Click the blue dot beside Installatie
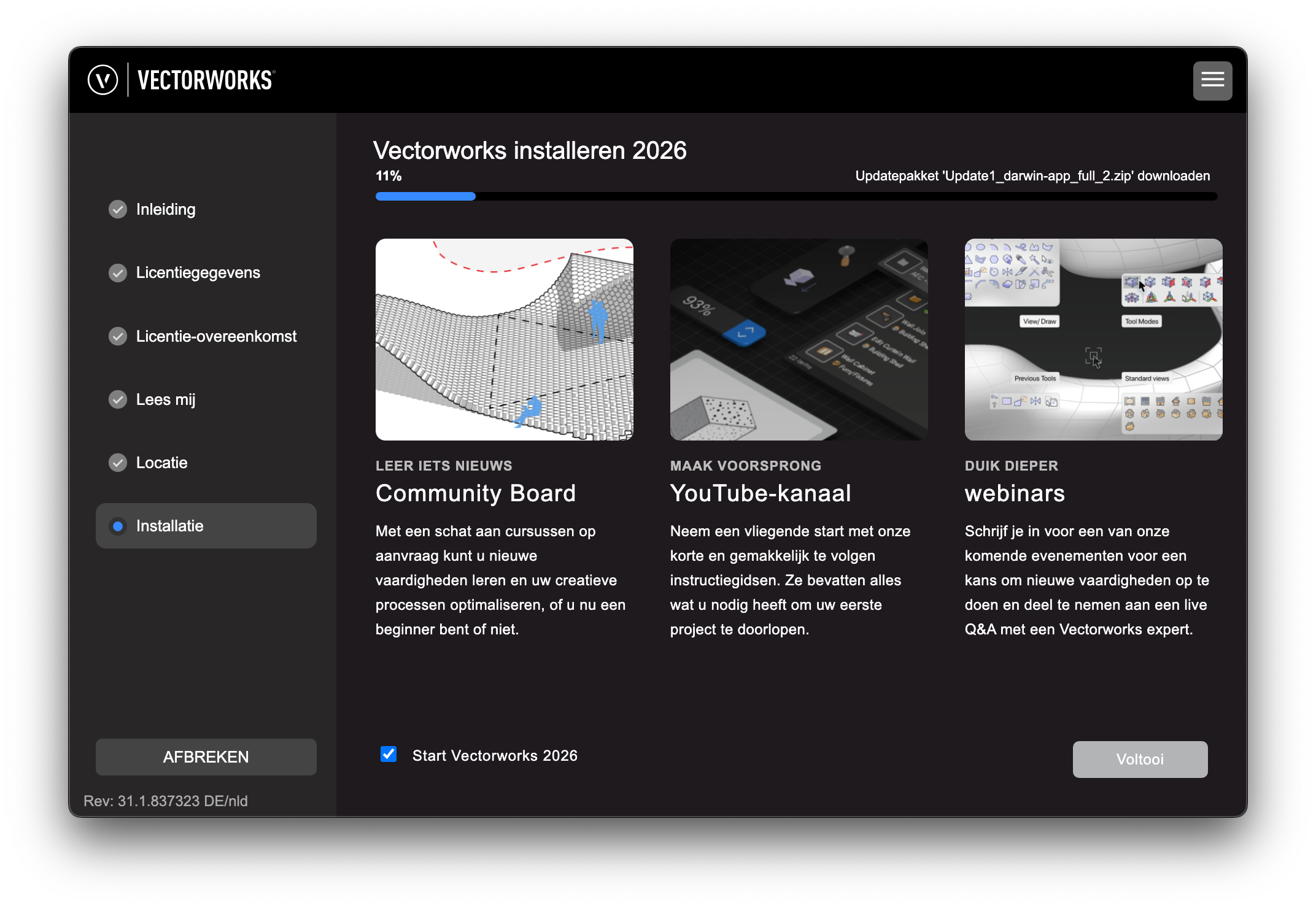 click(118, 526)
